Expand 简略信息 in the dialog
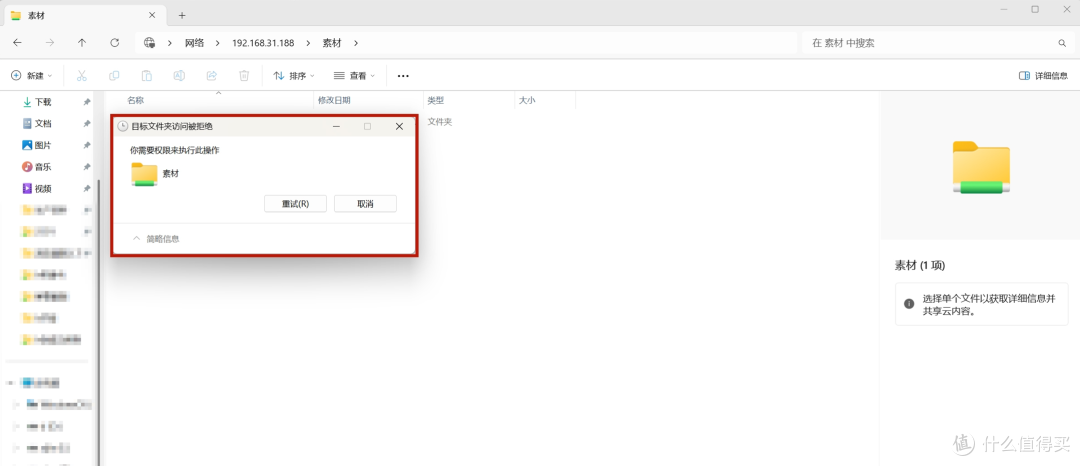 [156, 239]
